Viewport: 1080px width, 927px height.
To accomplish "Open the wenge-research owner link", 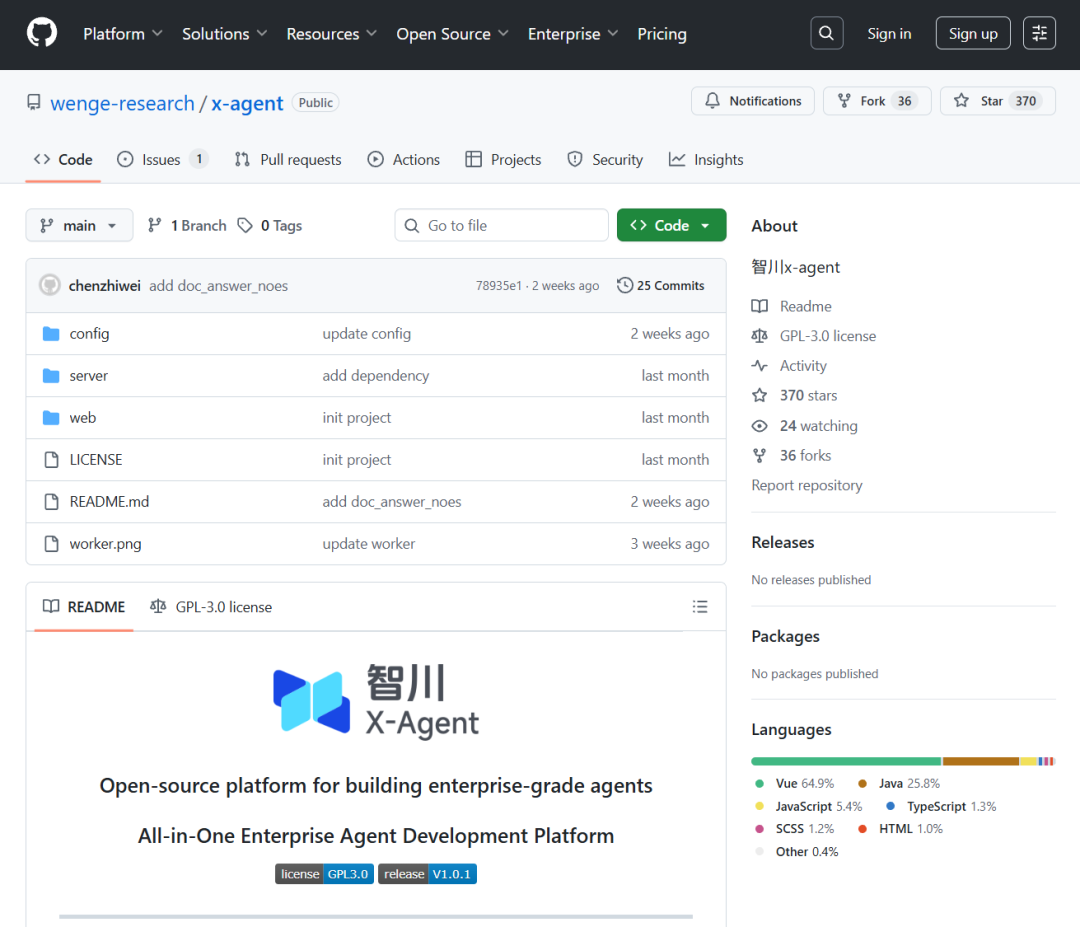I will click(122, 103).
